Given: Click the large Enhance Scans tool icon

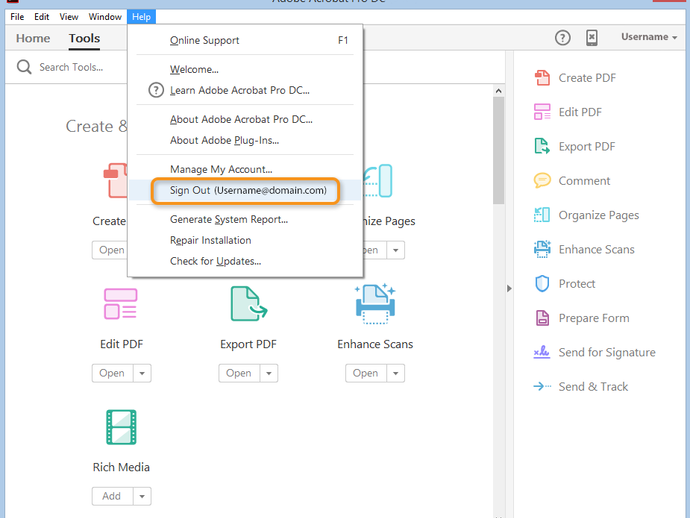Looking at the screenshot, I should point(375,304).
